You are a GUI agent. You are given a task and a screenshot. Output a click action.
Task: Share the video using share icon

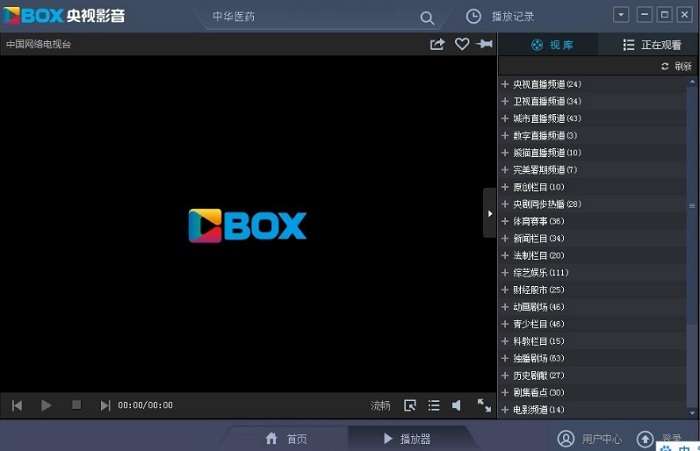point(437,44)
